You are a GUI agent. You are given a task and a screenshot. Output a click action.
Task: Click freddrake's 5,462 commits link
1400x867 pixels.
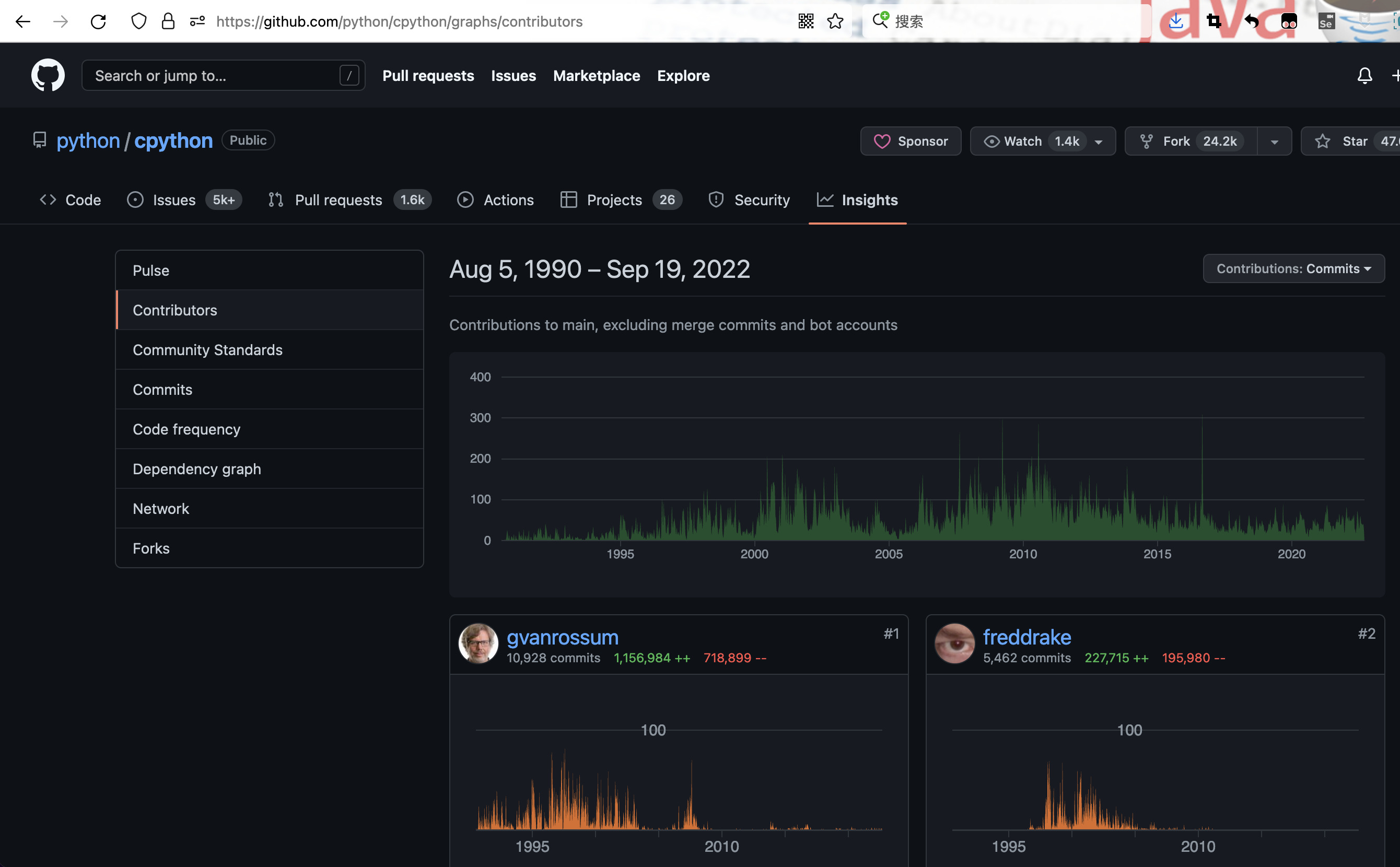[x=1026, y=658]
